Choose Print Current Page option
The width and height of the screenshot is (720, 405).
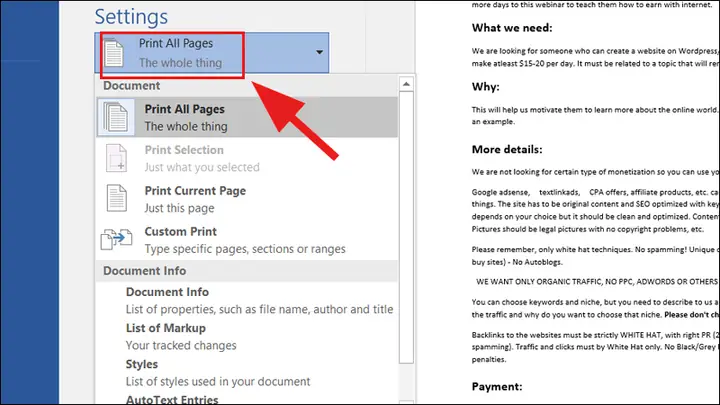[247, 199]
